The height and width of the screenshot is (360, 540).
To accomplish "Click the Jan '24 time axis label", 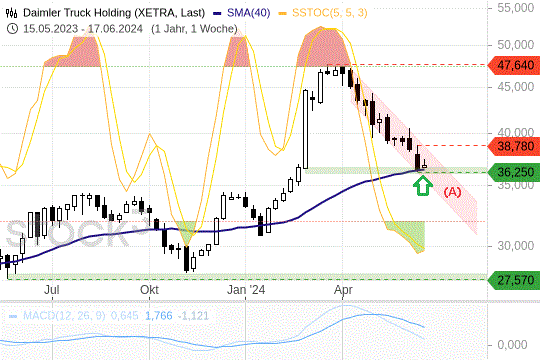I will (246, 290).
